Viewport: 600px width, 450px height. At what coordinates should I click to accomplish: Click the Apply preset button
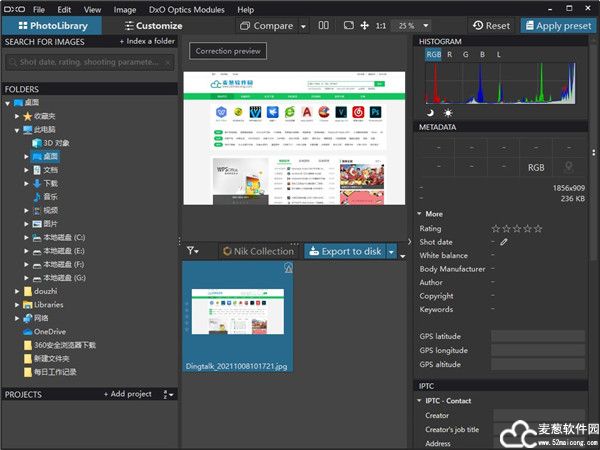[554, 25]
